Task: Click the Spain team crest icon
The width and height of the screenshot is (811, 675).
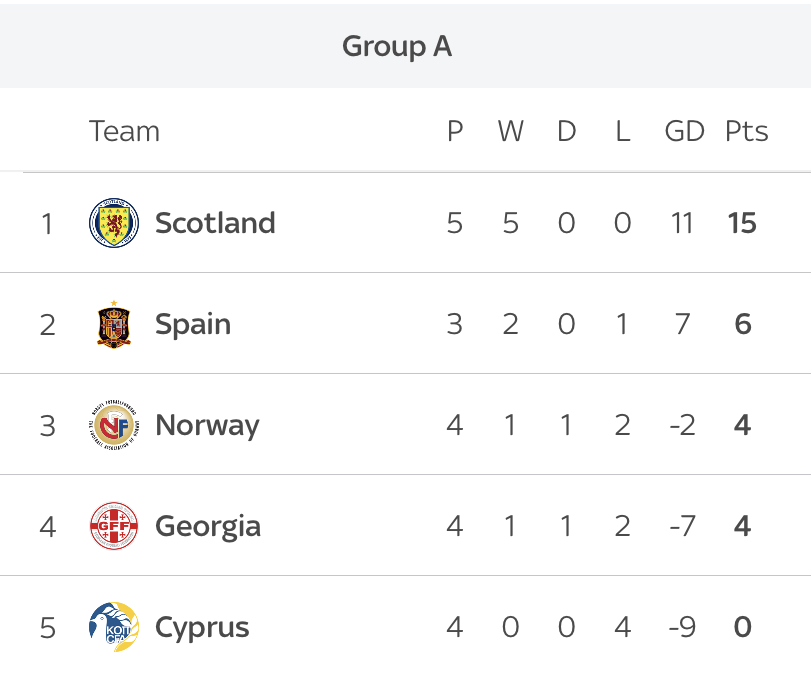Action: (114, 324)
